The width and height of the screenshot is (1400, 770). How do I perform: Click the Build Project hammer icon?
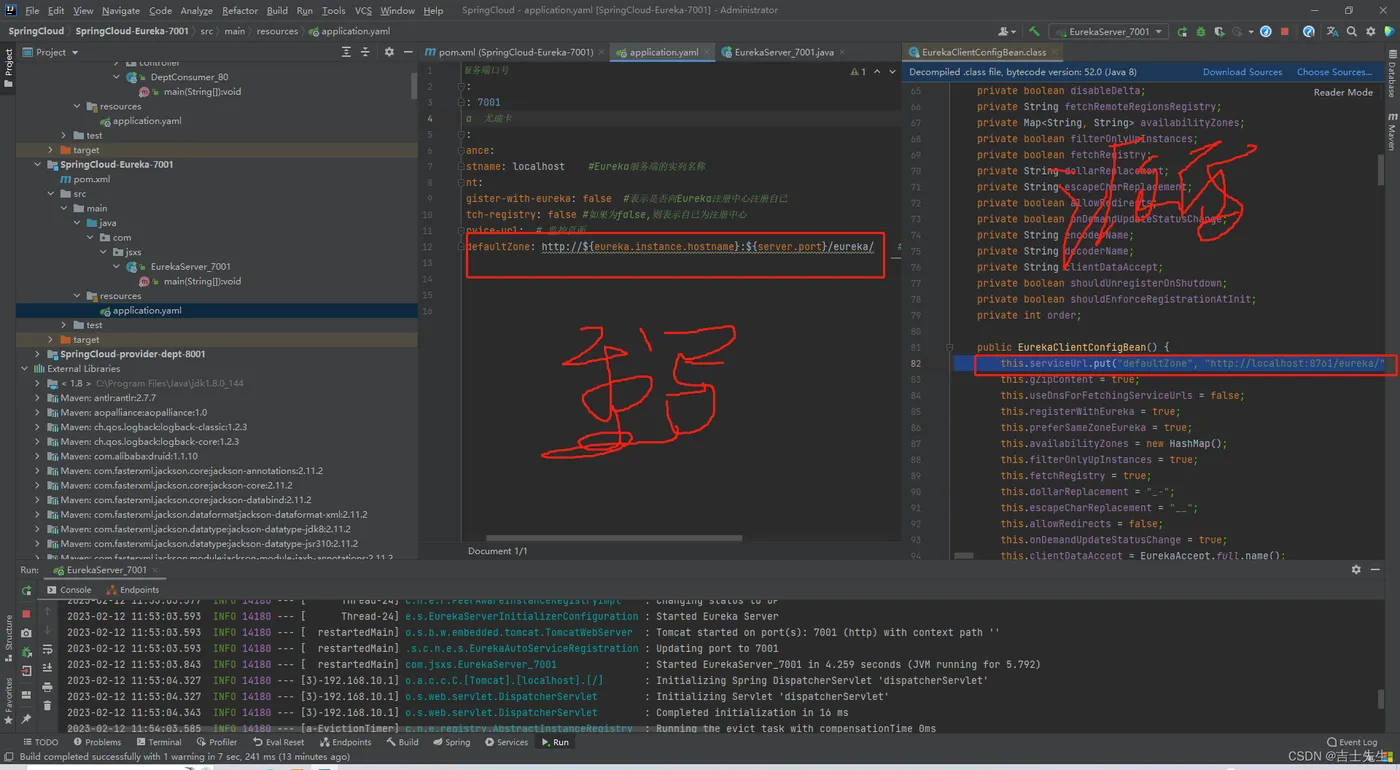tap(1034, 31)
